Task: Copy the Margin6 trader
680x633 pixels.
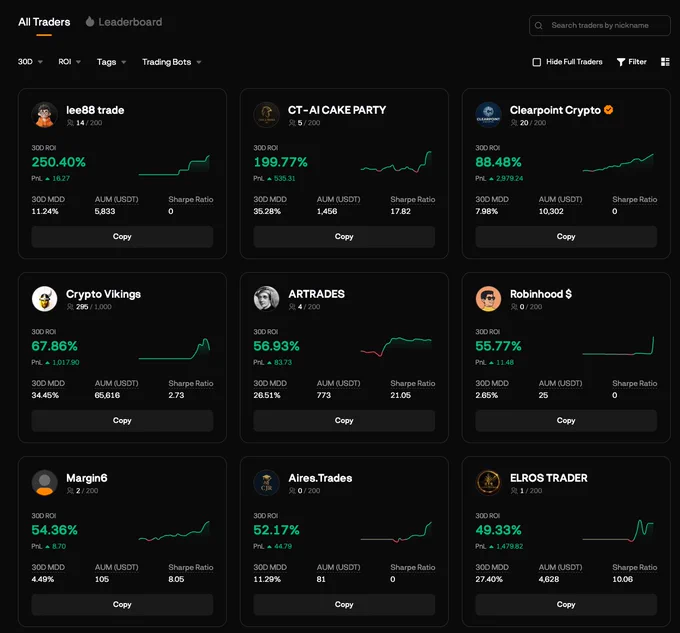Action: (122, 604)
